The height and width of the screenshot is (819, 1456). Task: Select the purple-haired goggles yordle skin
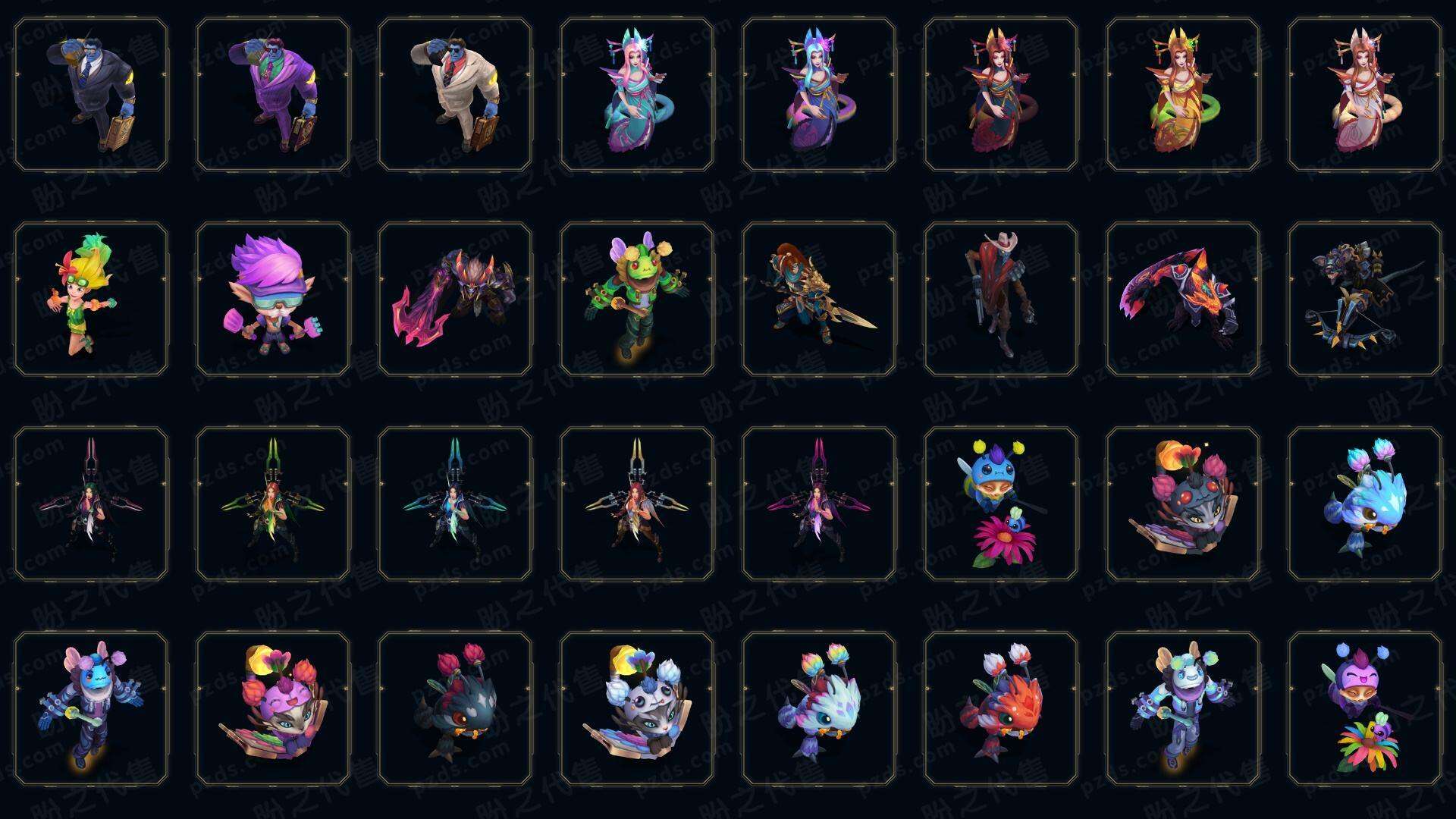click(273, 299)
